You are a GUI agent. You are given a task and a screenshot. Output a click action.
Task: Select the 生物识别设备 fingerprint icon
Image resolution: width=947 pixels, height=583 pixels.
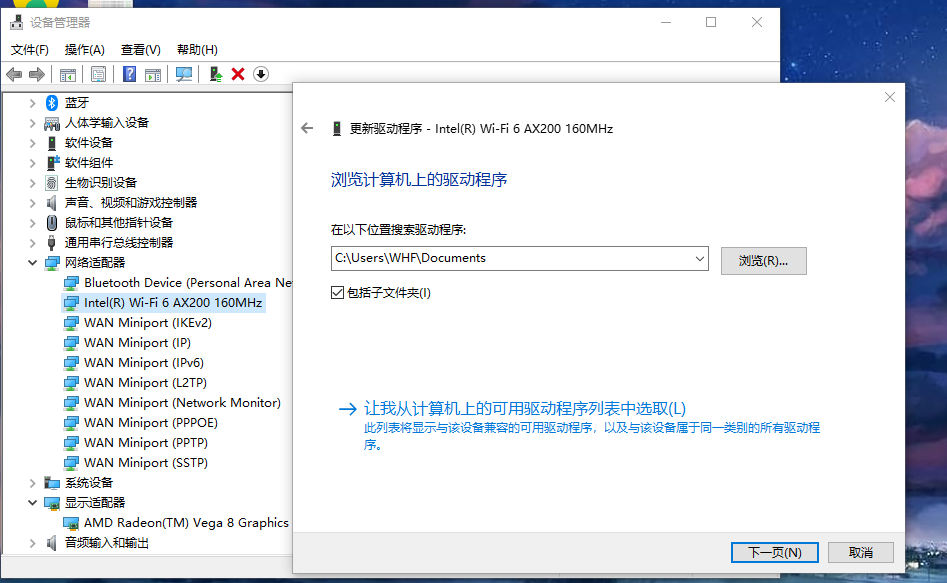(x=52, y=183)
